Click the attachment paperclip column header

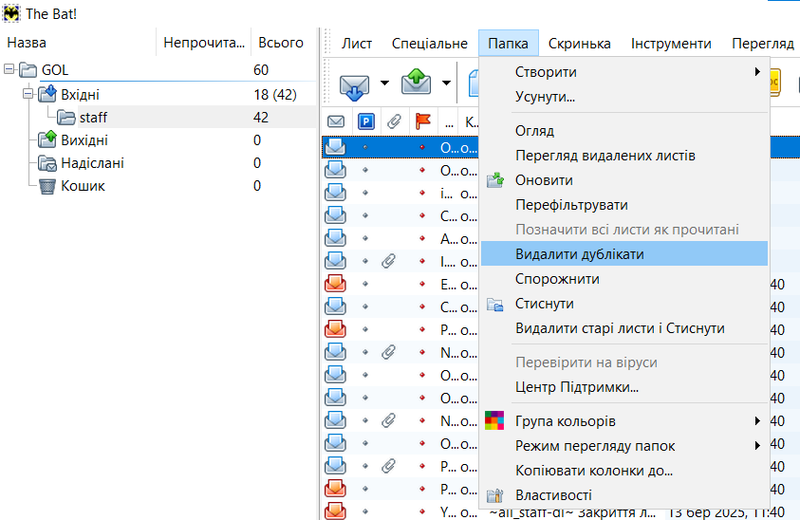click(394, 122)
